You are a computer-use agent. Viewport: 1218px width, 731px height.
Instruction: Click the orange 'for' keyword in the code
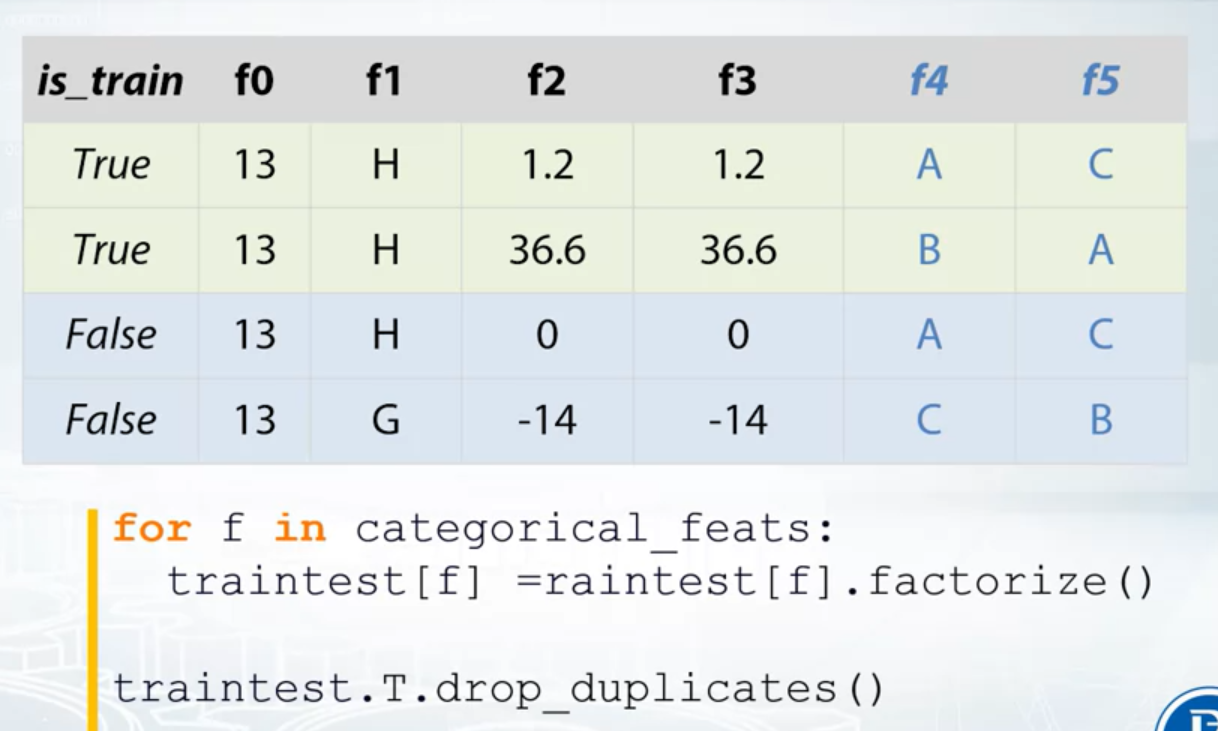click(x=151, y=527)
